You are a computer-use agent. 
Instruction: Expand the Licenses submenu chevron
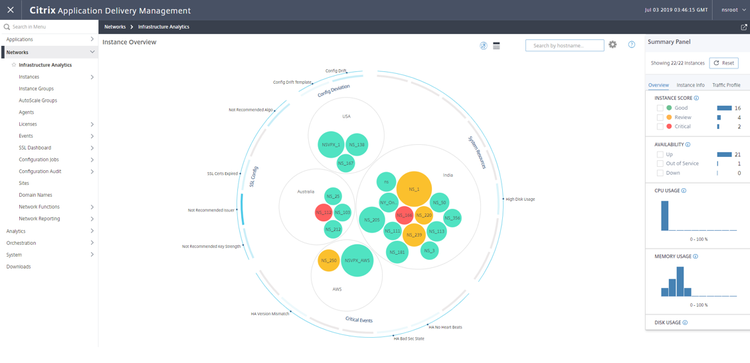92,124
